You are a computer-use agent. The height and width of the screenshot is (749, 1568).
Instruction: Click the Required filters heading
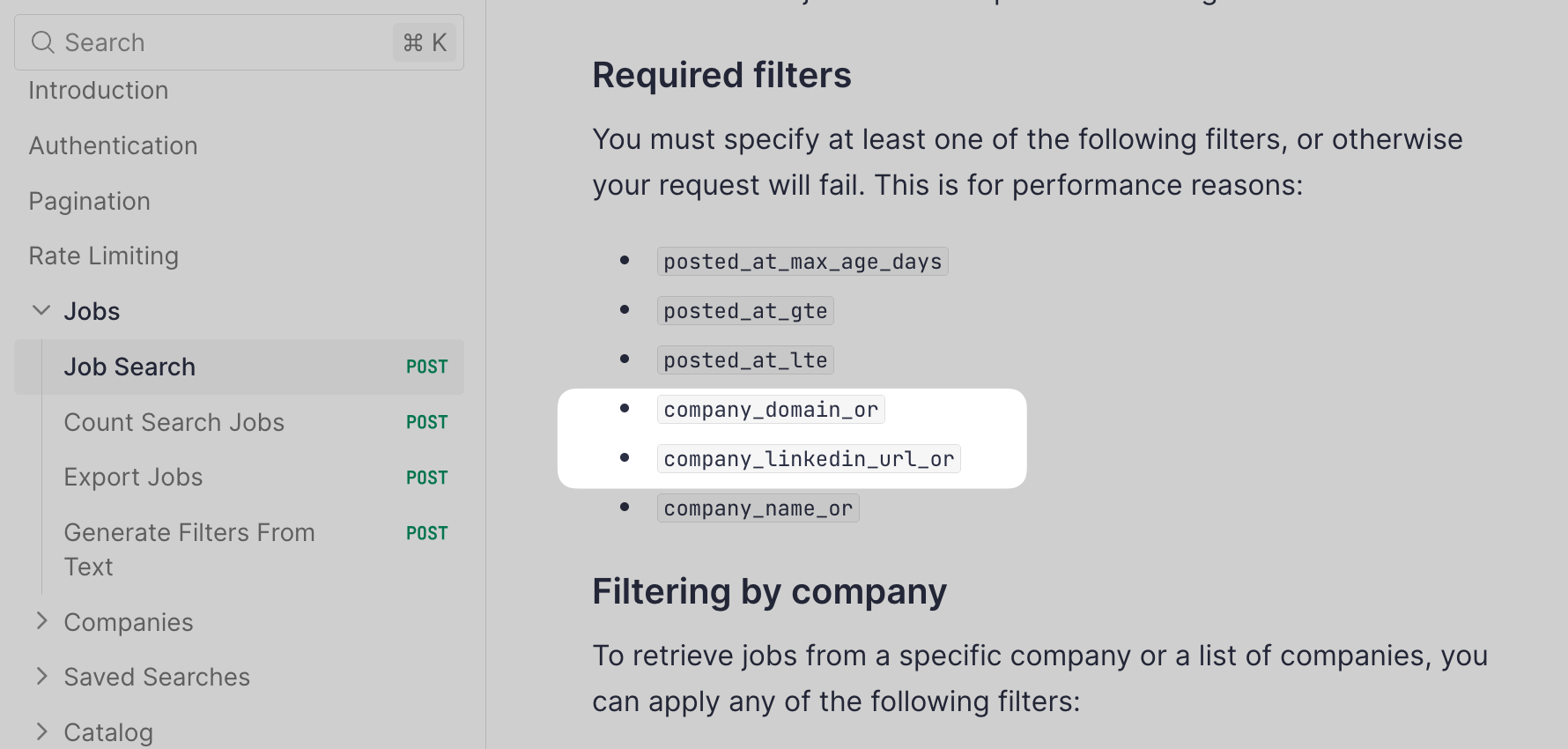point(721,76)
